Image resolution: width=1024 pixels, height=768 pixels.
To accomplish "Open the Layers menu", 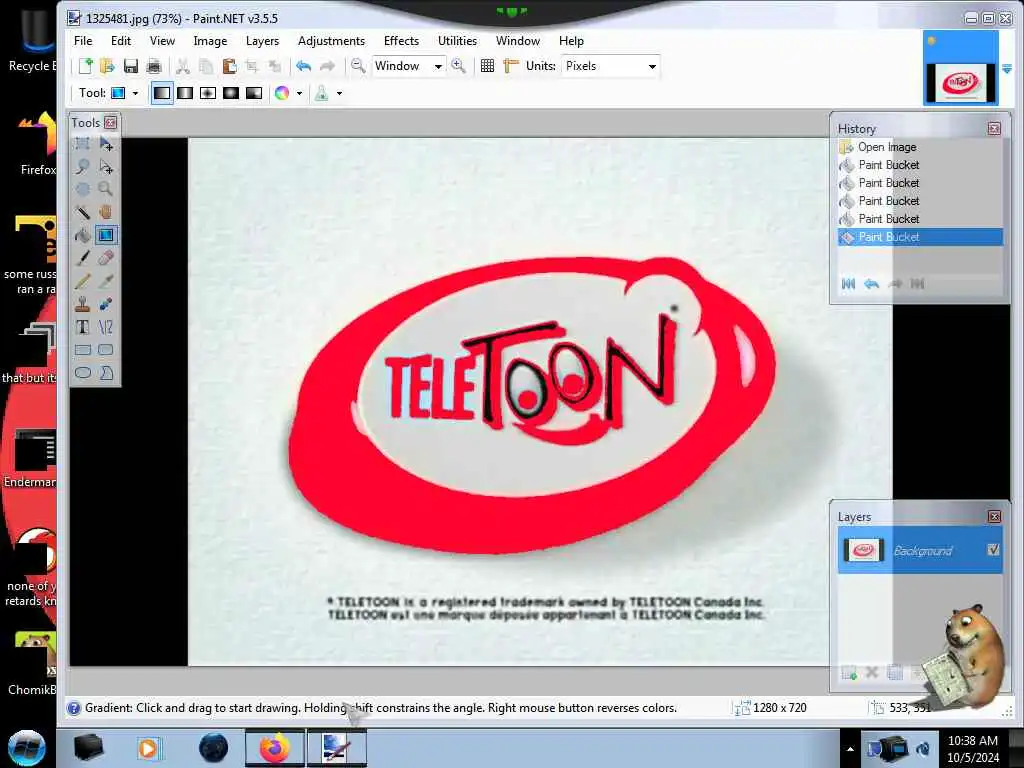I will [x=263, y=40].
